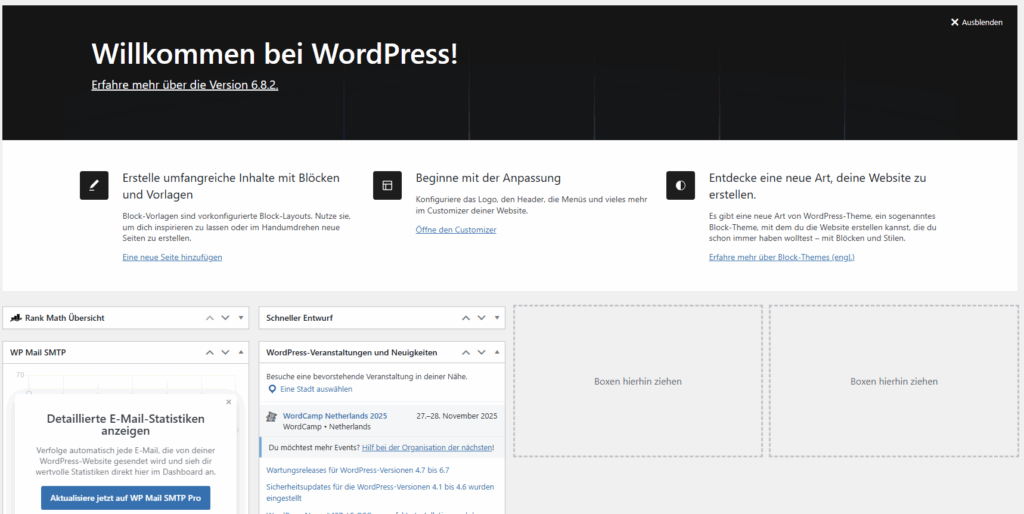1024x514 pixels.
Task: Open Wartungsreleases für WordPress-Versionen 4.7 bis 6.7
Action: 358,470
